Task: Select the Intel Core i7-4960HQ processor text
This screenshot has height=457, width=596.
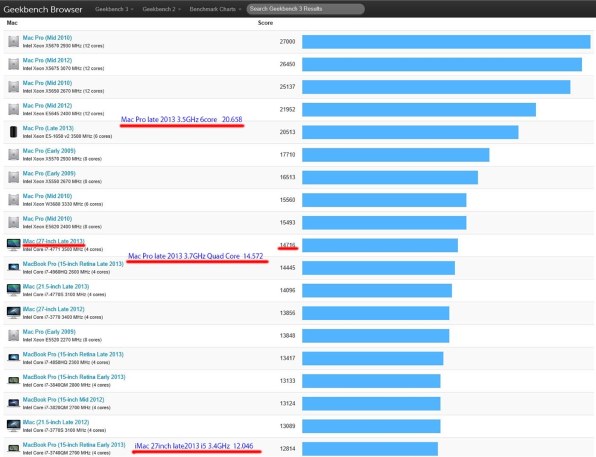Action: [66, 272]
